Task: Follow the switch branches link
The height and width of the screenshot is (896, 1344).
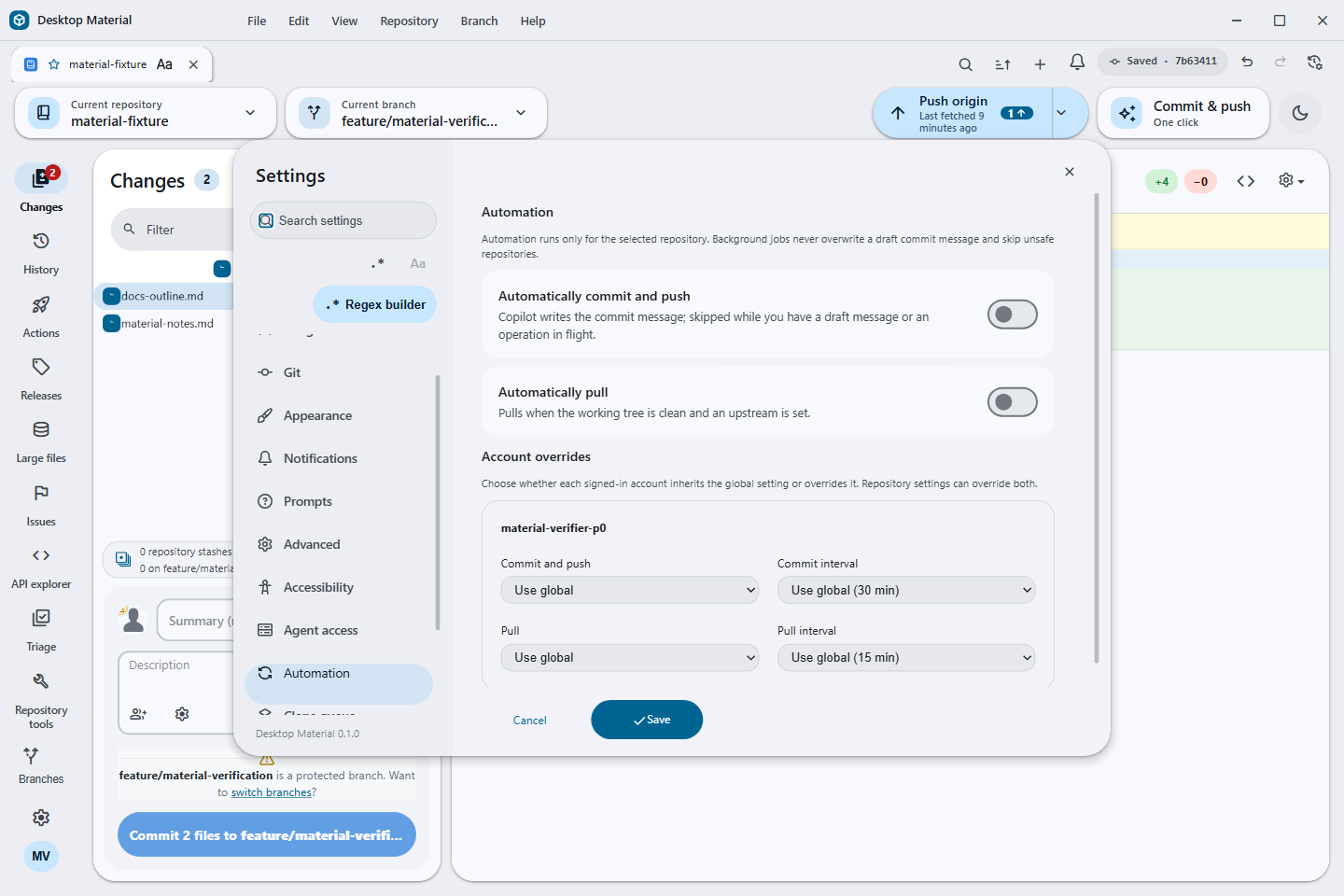Action: tap(272, 792)
